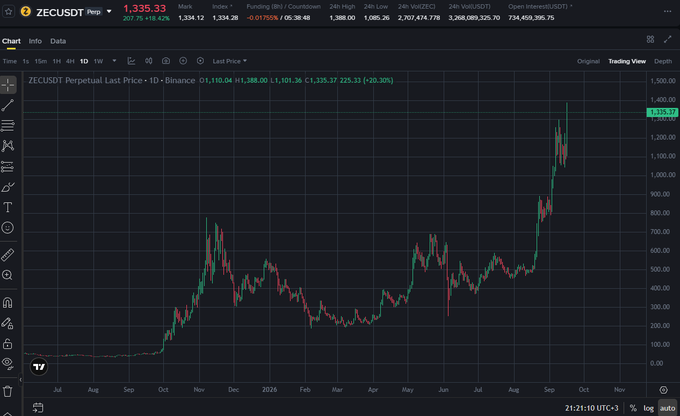Toggle log scale mode
The image size is (680, 416).
click(x=648, y=408)
